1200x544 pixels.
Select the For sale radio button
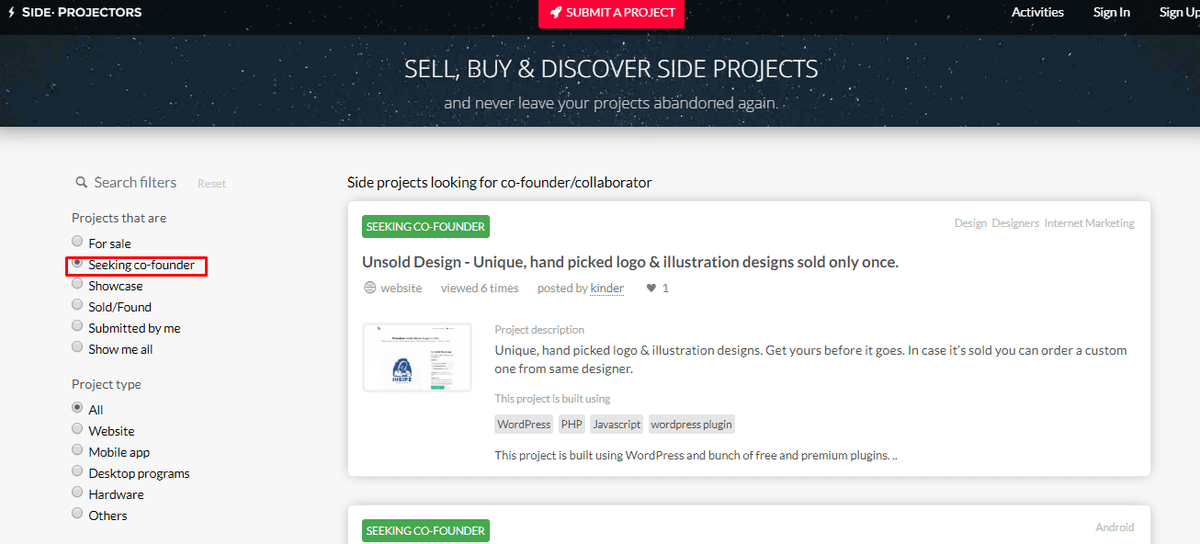point(77,242)
